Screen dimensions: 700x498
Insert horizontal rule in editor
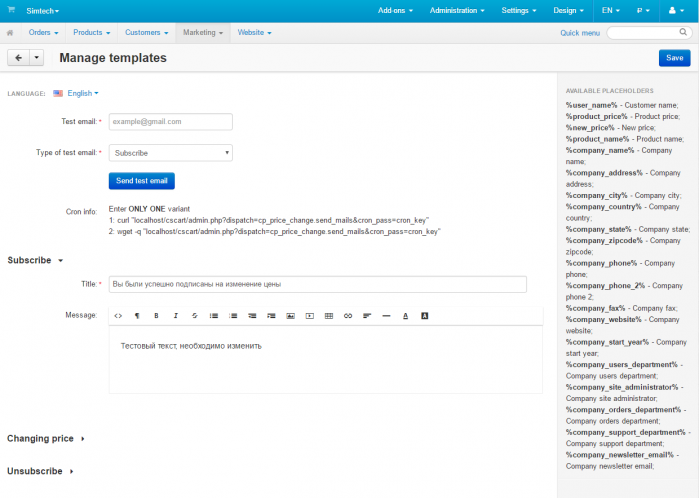[386, 316]
